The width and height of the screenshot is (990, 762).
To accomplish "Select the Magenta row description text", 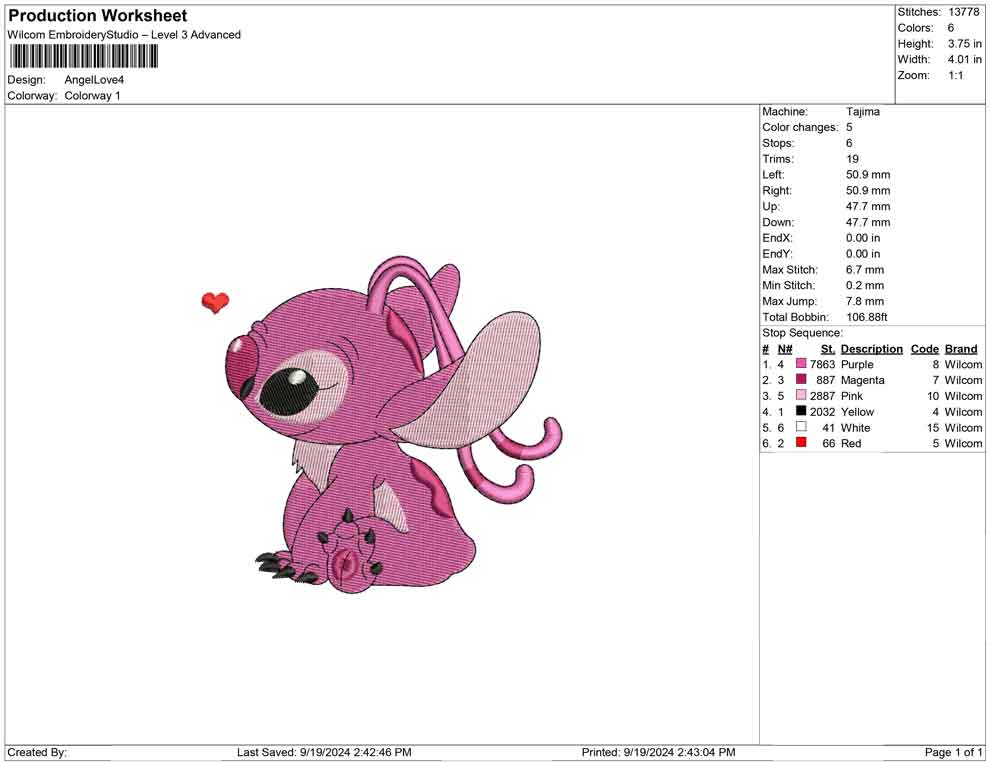I will (x=862, y=380).
